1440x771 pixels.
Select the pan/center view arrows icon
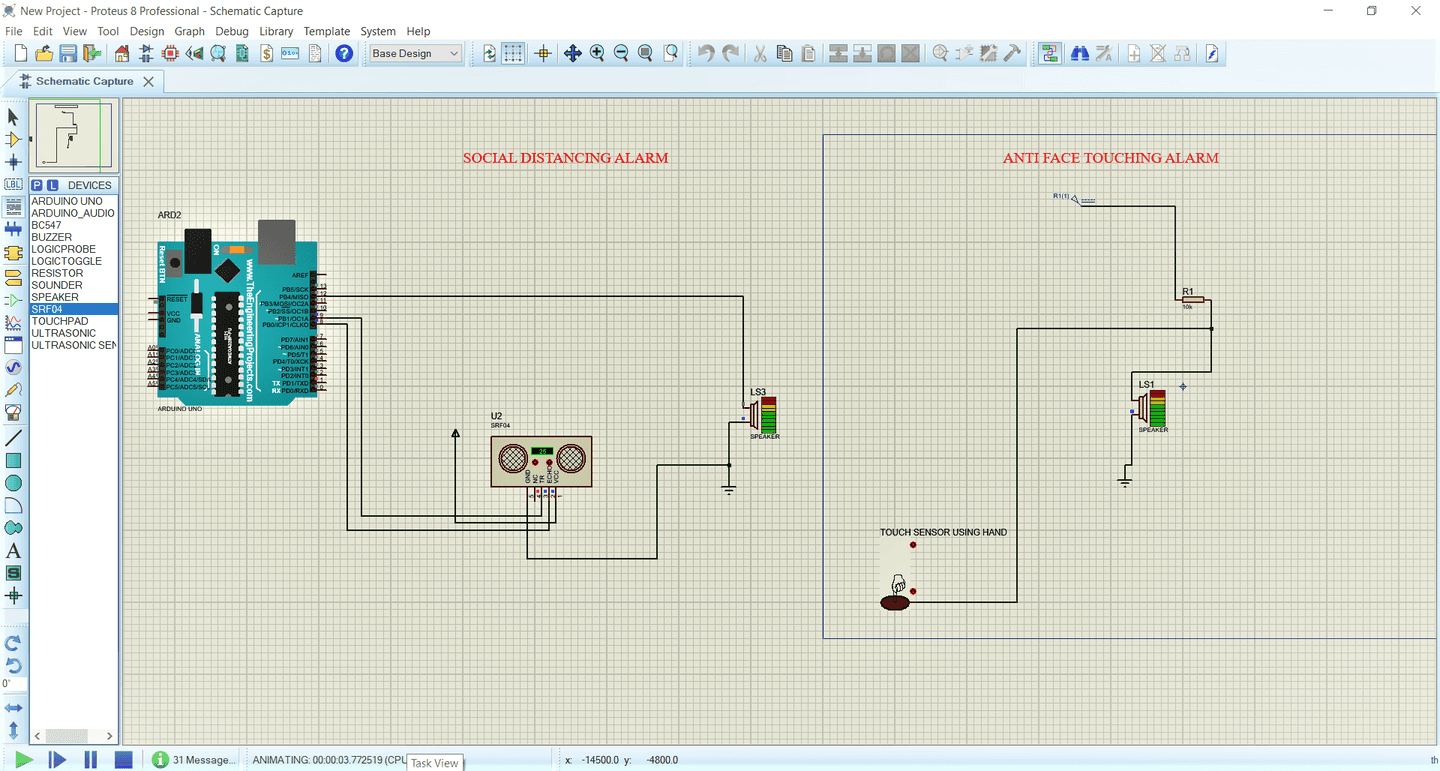[x=572, y=54]
